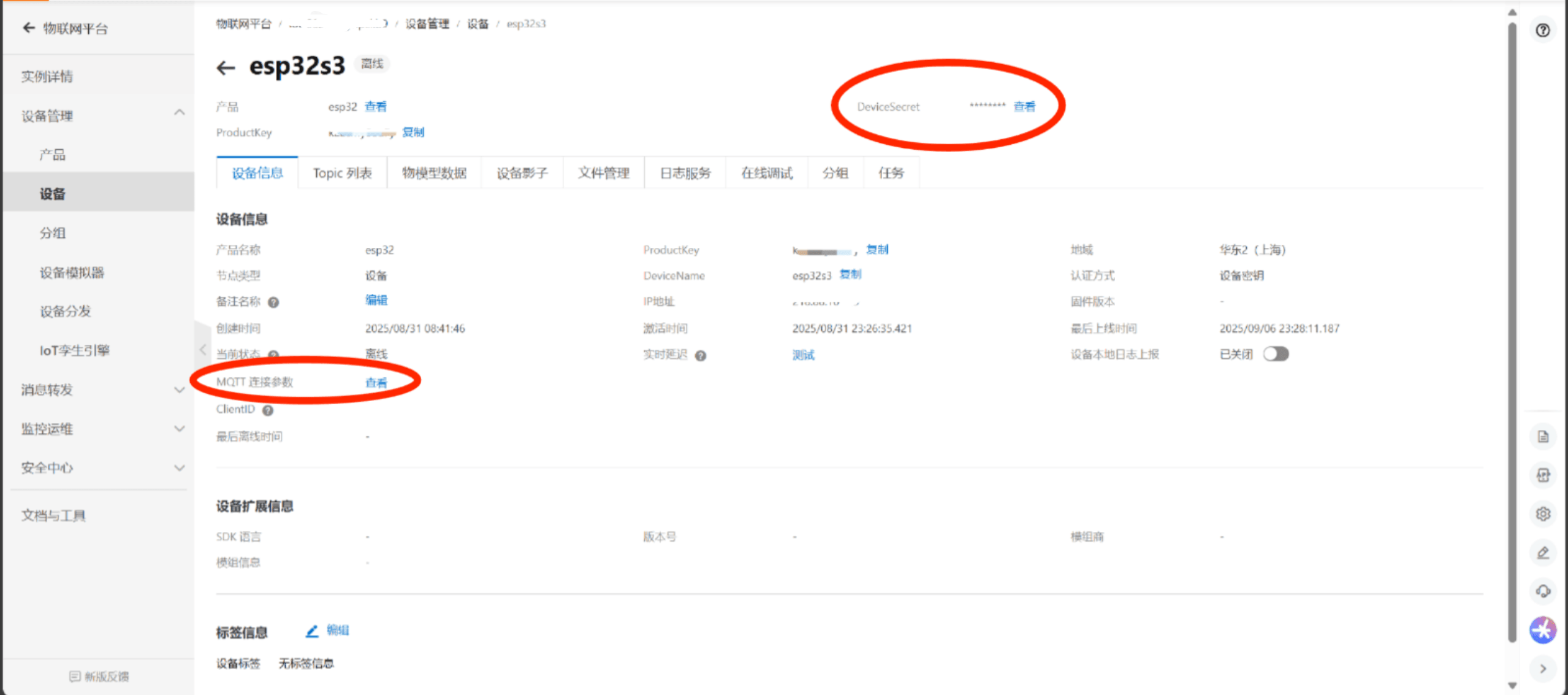Open the 物模型数据 tab
Screen dimensions: 1568x695
[x=434, y=173]
